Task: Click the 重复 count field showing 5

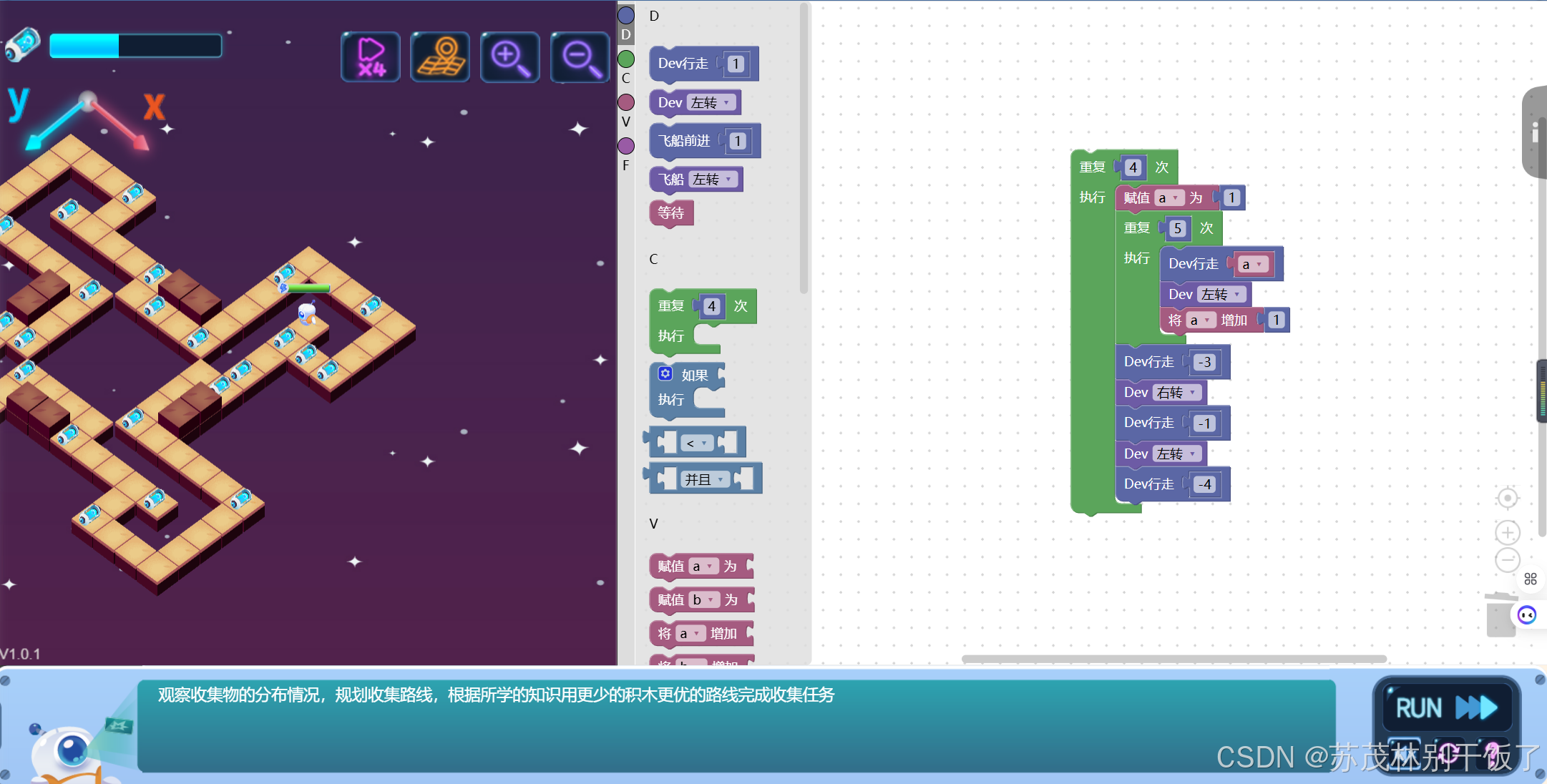Action: [x=1178, y=229]
